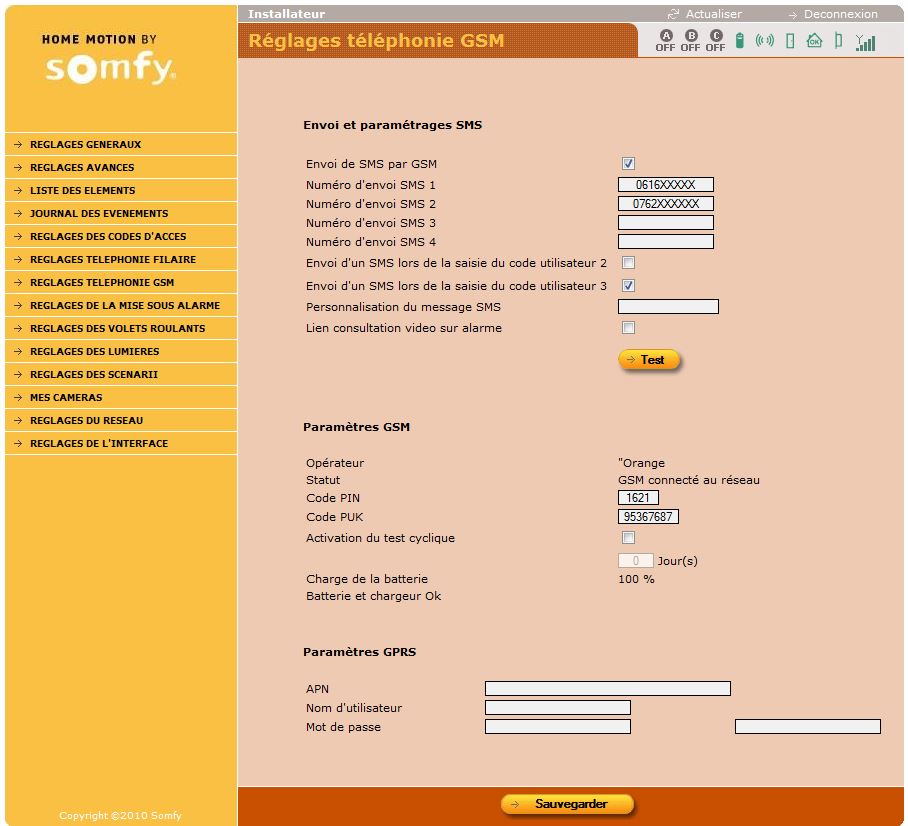Open JOURNAL DES EVENEMENTS menu entry
This screenshot has width=908, height=826.
pos(99,214)
